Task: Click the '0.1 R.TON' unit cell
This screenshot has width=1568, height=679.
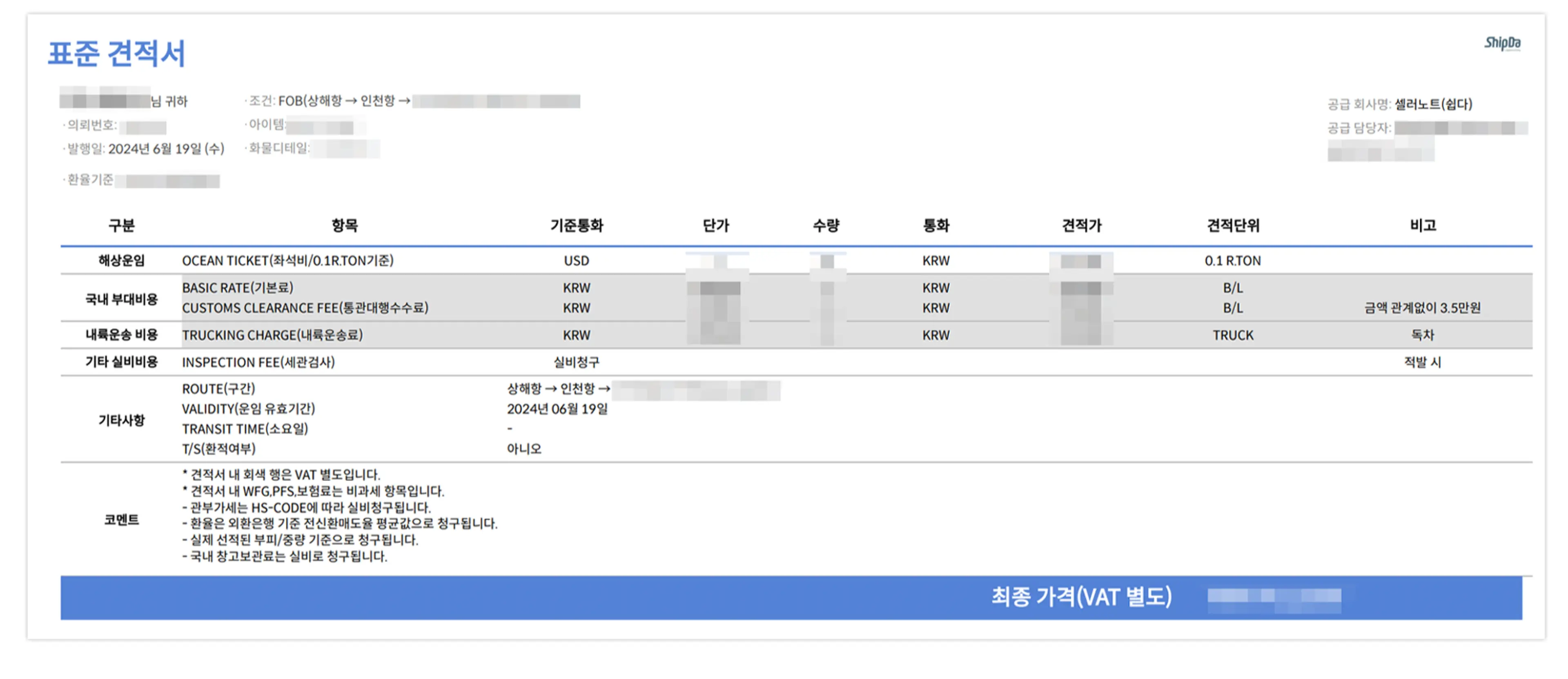Action: [1233, 261]
